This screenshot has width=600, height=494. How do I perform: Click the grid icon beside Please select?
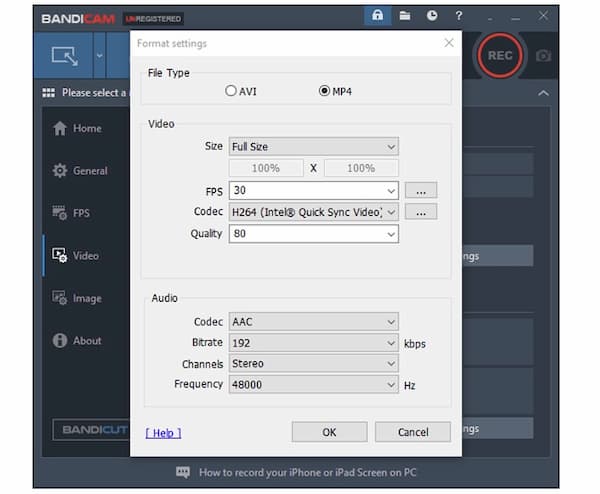point(49,93)
